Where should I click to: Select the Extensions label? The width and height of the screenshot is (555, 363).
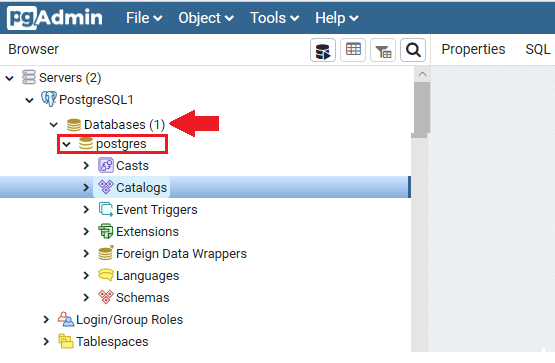pyautogui.click(x=147, y=232)
